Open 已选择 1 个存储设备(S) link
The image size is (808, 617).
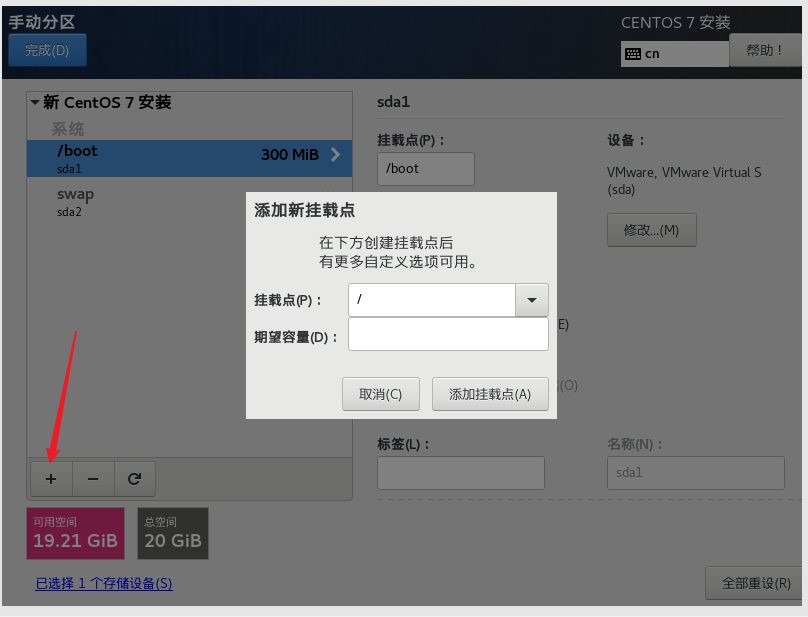[x=104, y=583]
